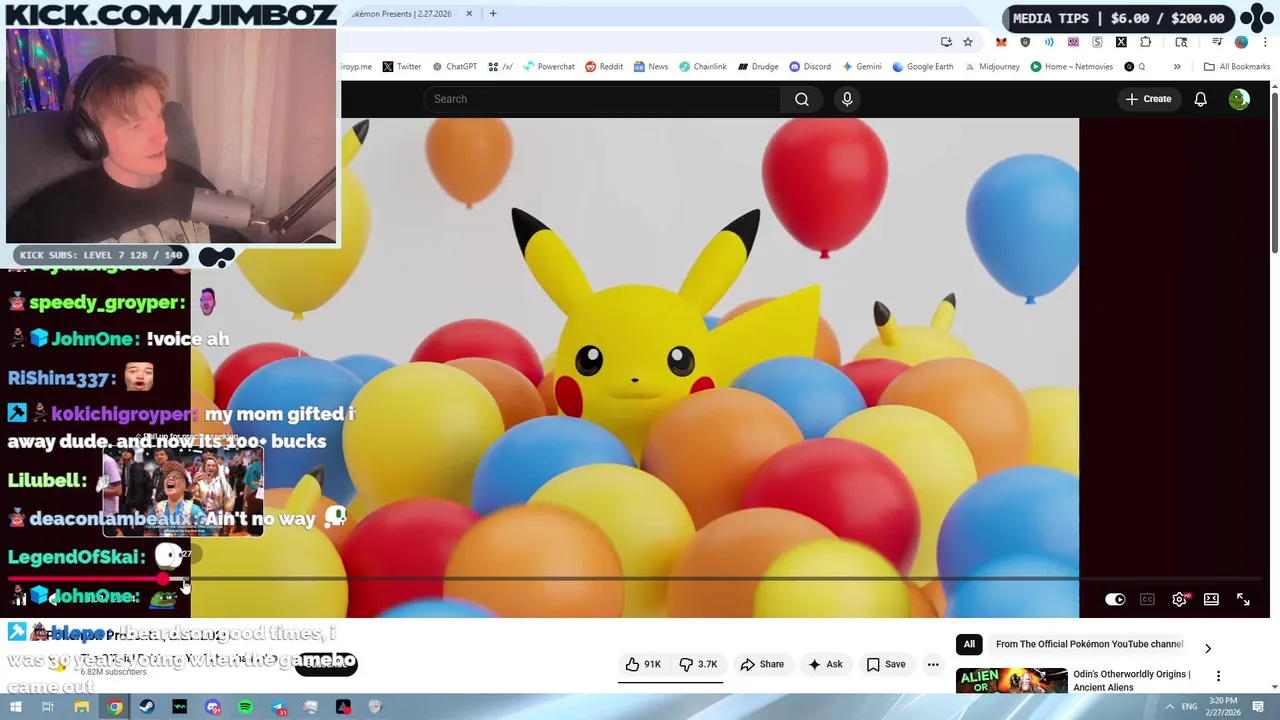Click the install app icon in address bar
This screenshot has width=1280, height=720.
pyautogui.click(x=946, y=42)
